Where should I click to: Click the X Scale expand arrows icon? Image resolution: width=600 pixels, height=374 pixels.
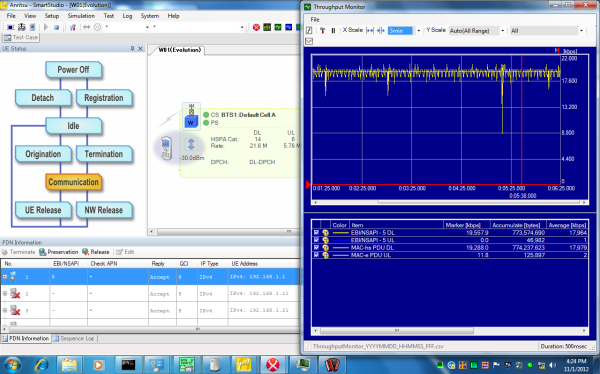click(370, 31)
